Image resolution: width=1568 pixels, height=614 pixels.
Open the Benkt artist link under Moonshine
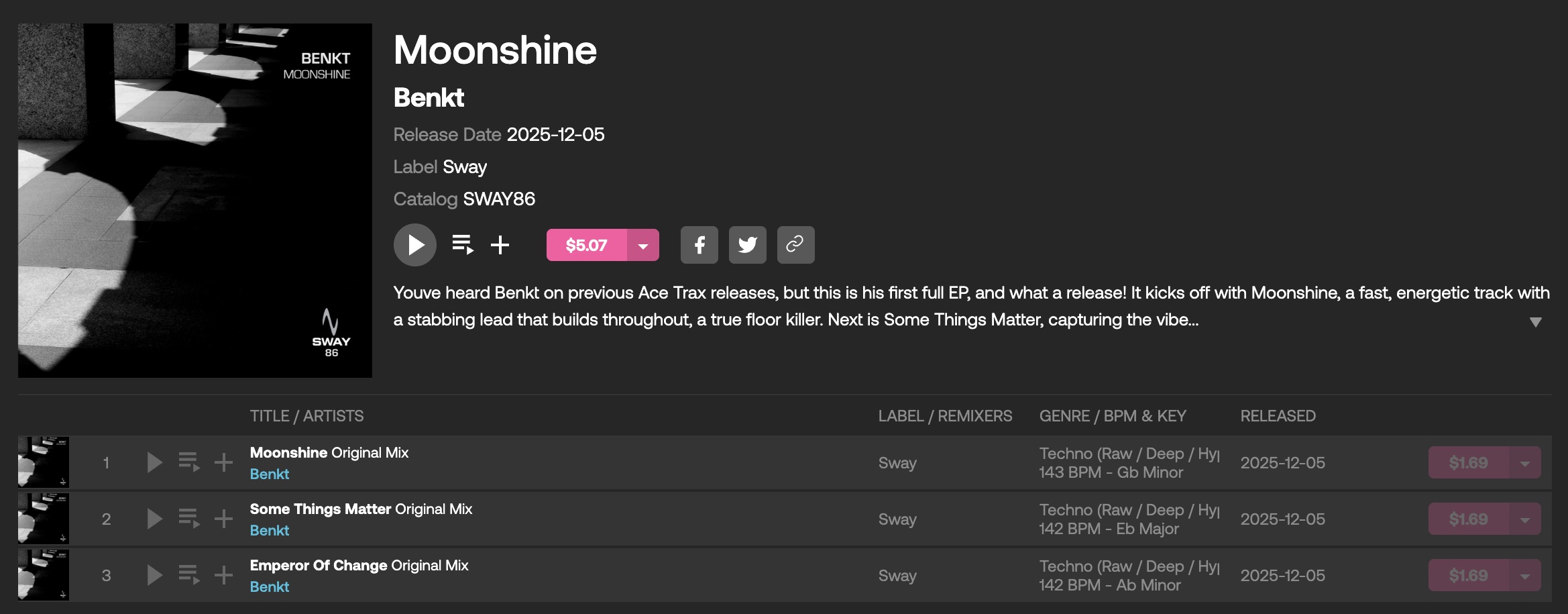(x=269, y=474)
